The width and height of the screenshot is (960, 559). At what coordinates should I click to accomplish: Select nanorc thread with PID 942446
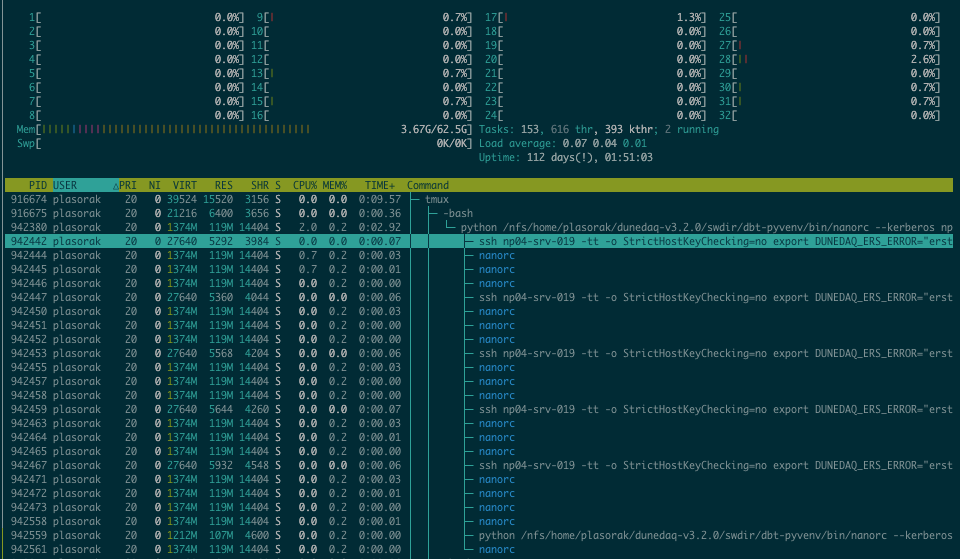point(479,283)
